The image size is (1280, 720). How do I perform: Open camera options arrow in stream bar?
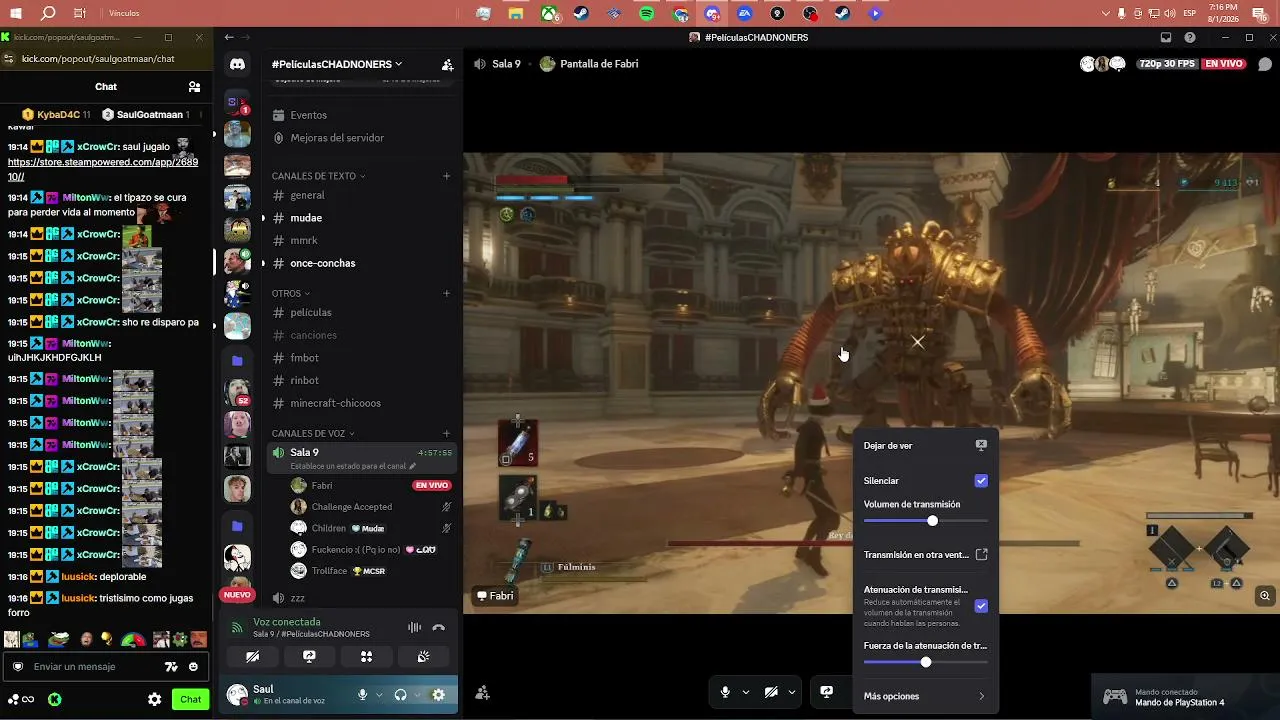792,692
